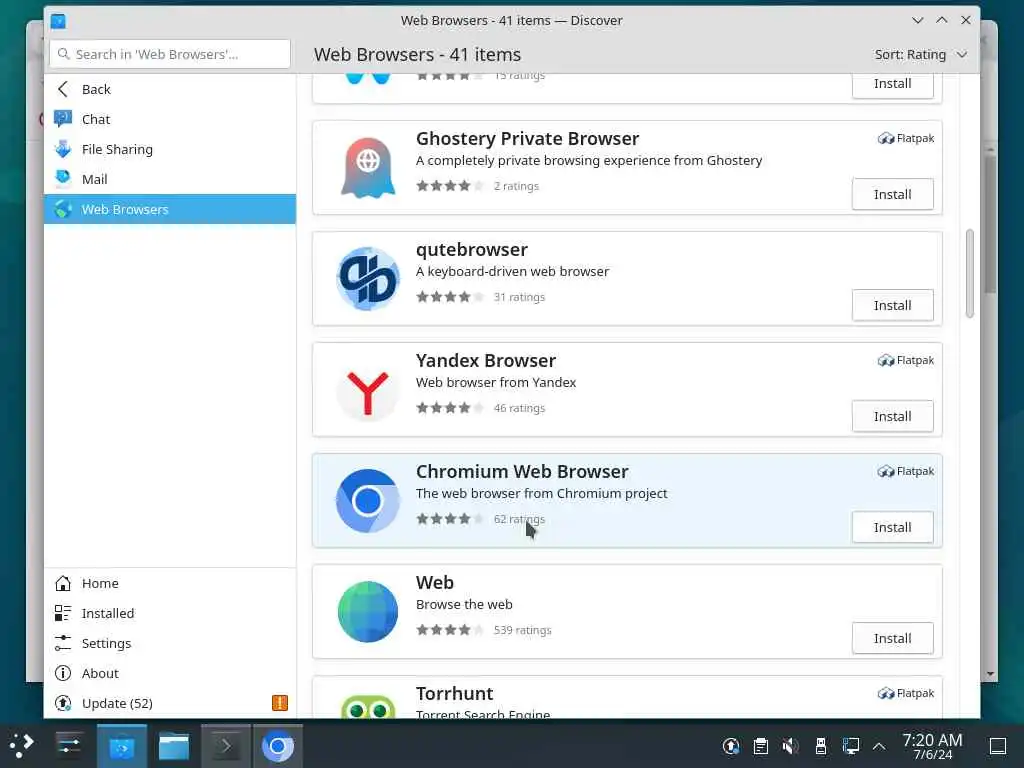
Task: Open System Settings from the taskbar
Action: pos(69,745)
